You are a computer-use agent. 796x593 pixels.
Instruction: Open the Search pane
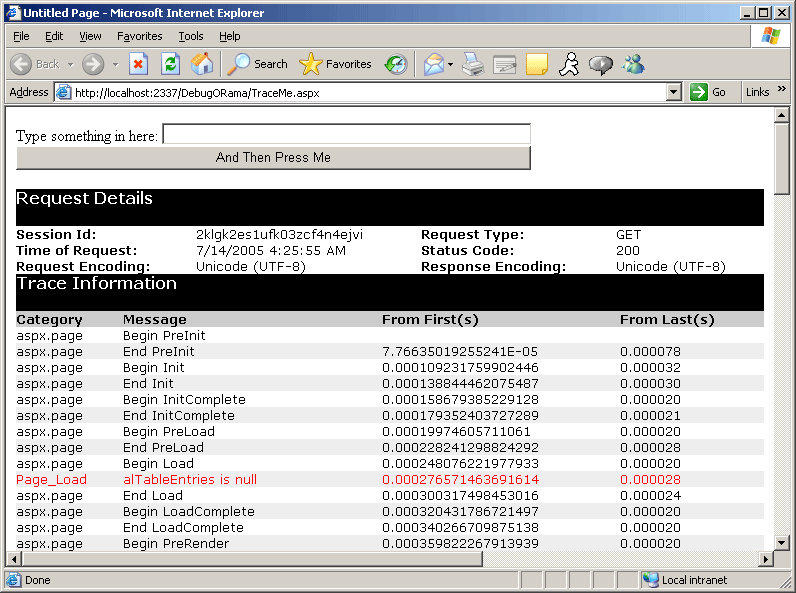[257, 64]
